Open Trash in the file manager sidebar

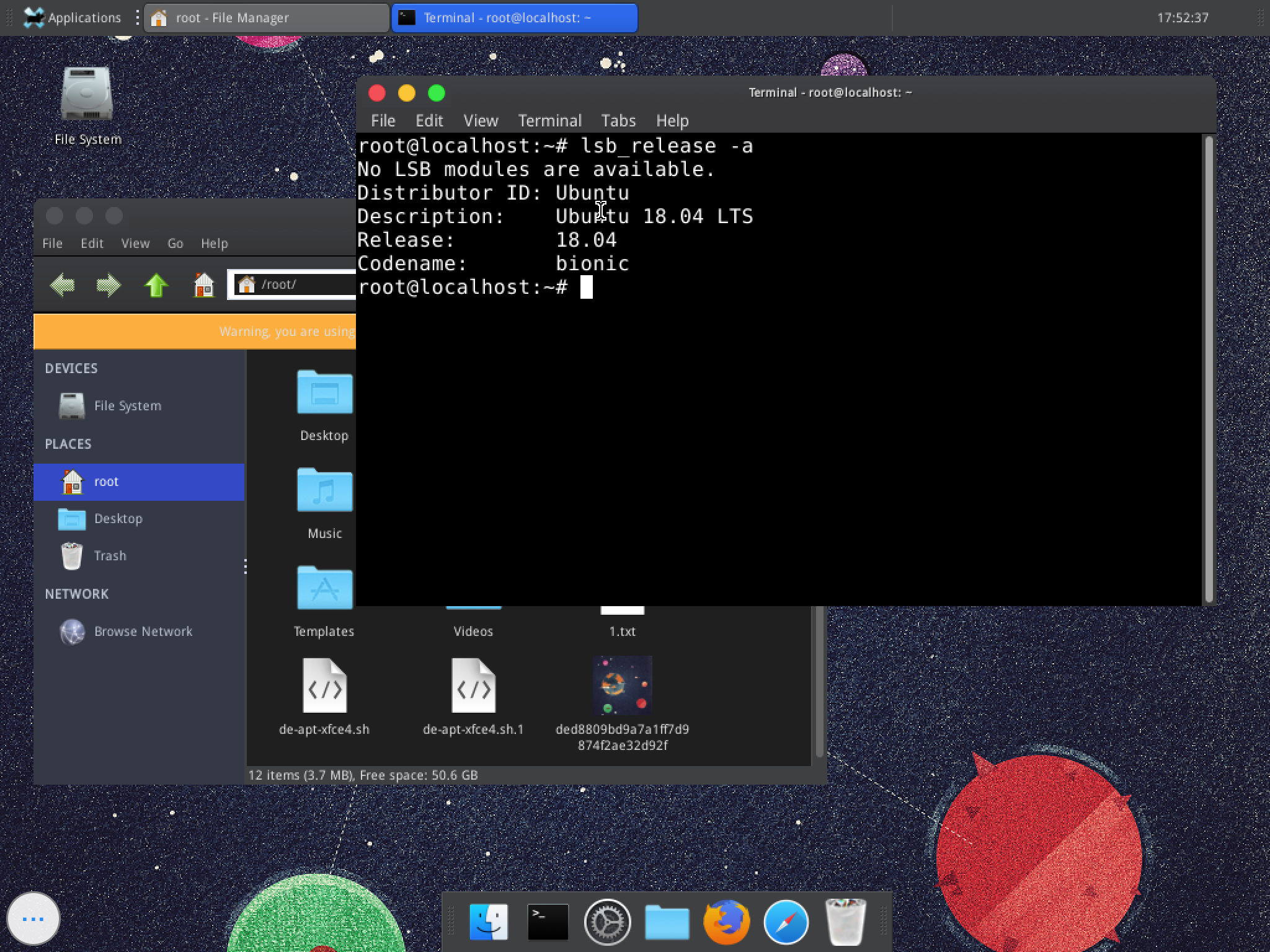tap(139, 556)
